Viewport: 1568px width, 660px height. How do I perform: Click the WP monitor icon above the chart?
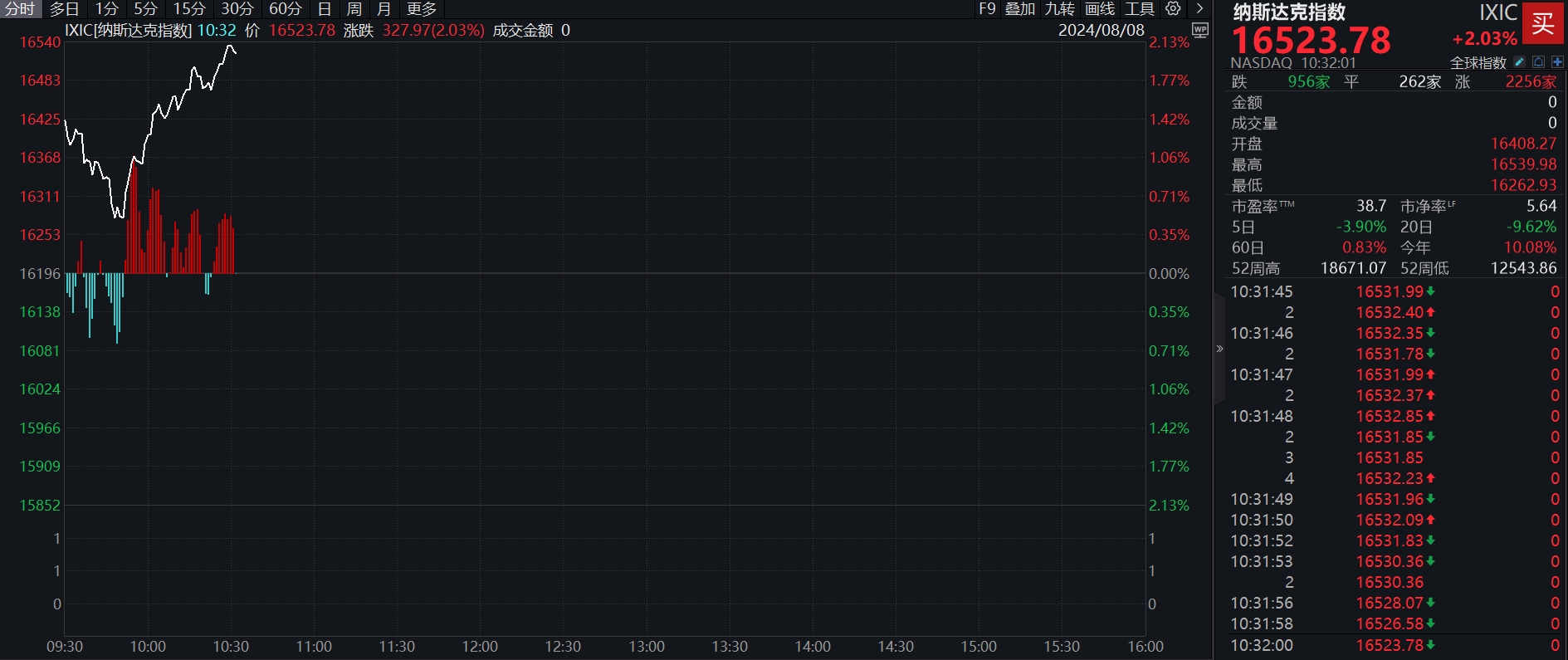point(1199,30)
